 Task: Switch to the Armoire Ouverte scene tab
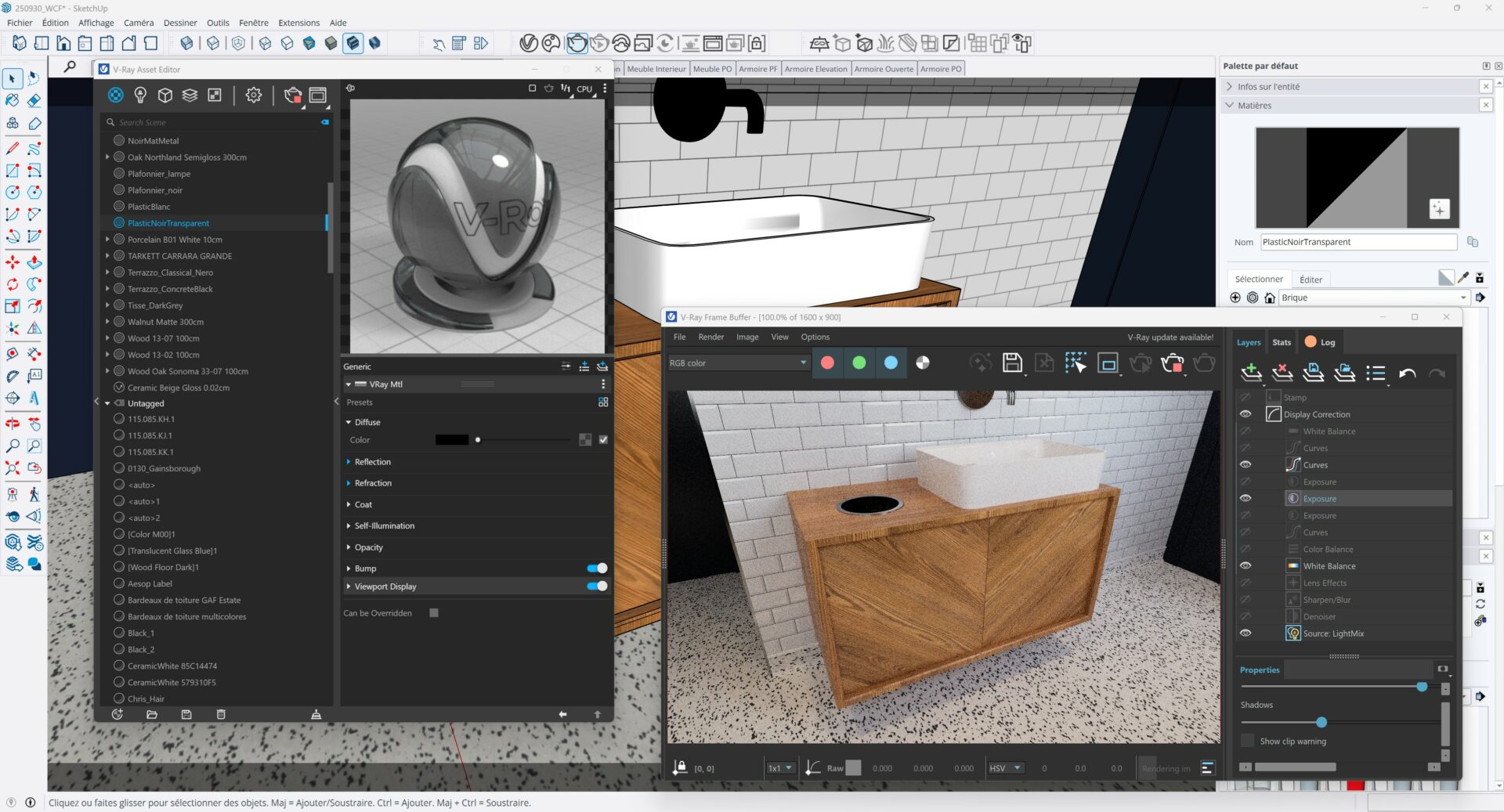click(883, 69)
